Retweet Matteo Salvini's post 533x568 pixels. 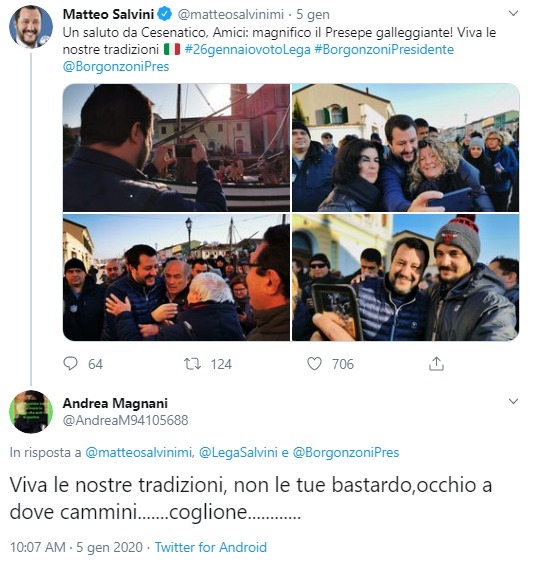192,364
